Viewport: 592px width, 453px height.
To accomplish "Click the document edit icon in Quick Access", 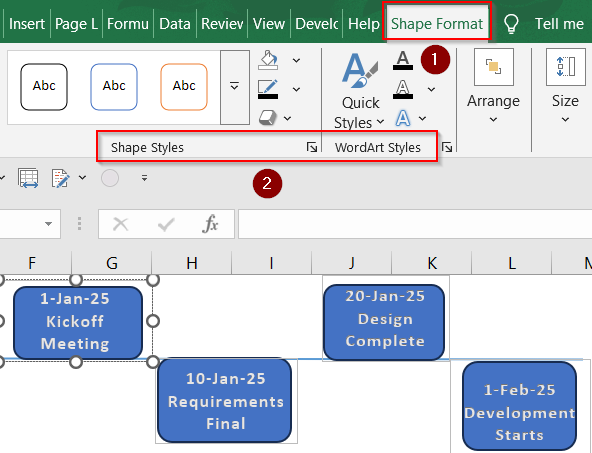I will 60,178.
